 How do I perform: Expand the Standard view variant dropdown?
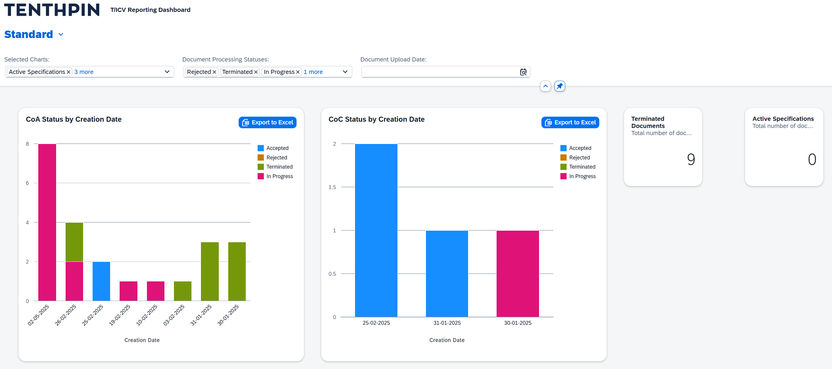click(60, 35)
